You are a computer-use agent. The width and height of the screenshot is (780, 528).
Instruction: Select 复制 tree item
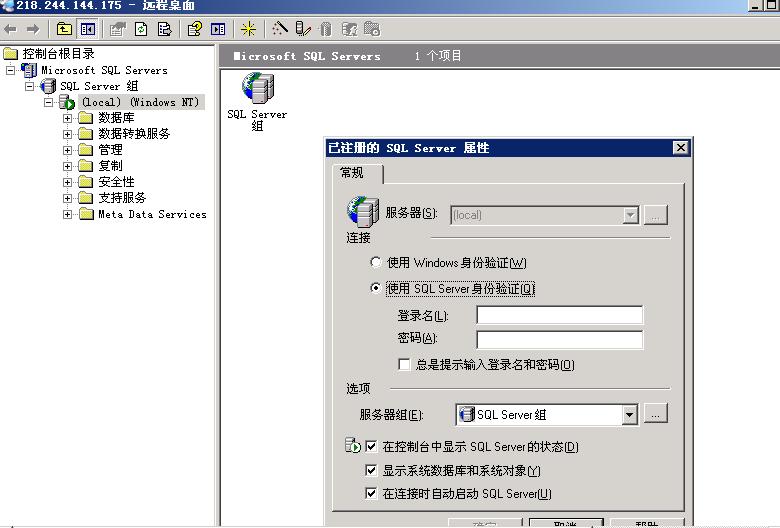(x=110, y=166)
